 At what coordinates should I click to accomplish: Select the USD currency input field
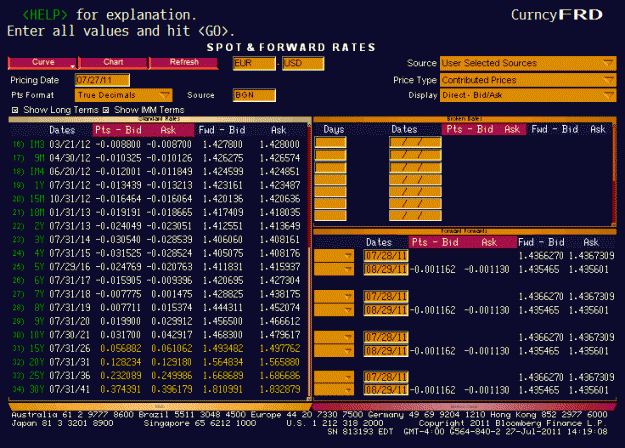coord(303,63)
